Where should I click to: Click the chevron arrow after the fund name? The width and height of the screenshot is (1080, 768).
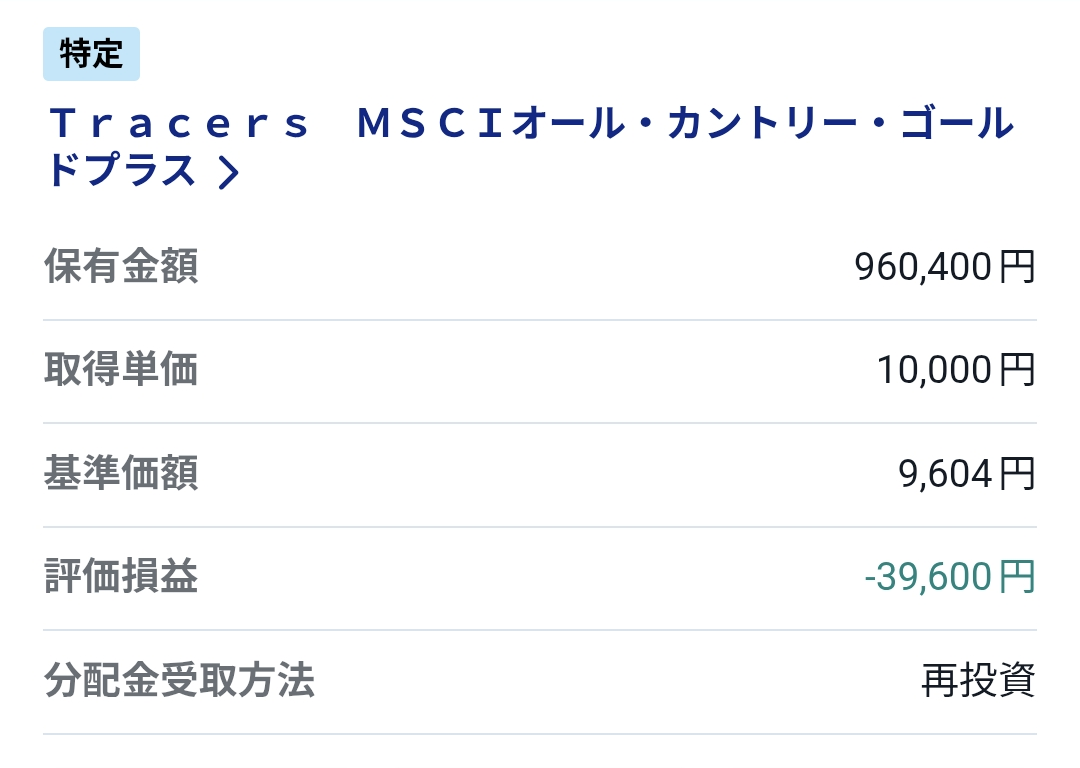[x=228, y=173]
